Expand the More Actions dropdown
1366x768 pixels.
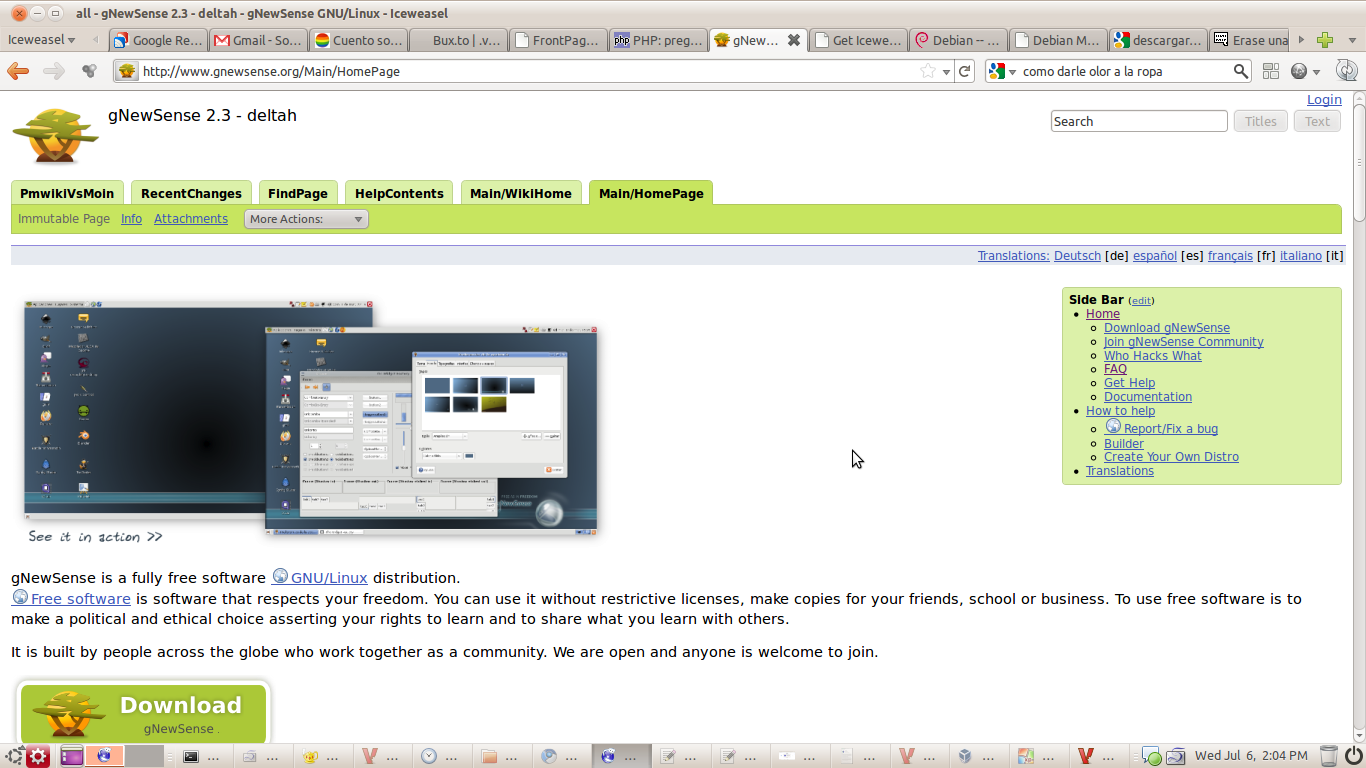306,219
